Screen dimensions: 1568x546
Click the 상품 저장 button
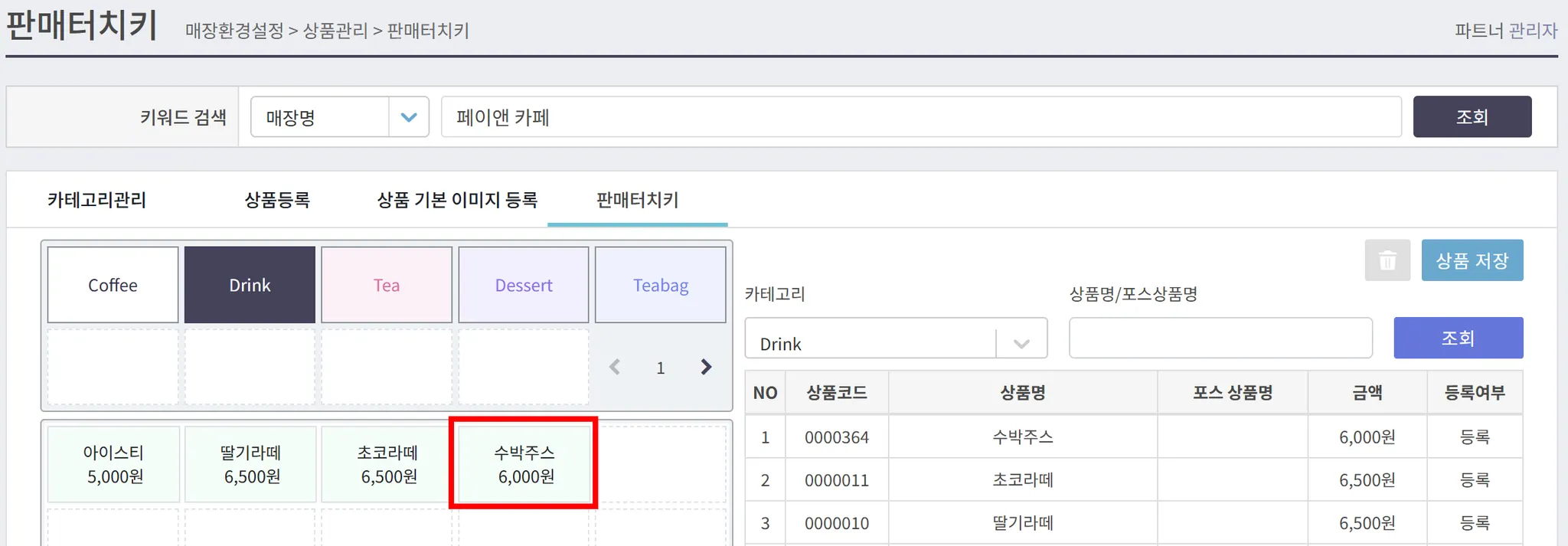[x=1472, y=260]
